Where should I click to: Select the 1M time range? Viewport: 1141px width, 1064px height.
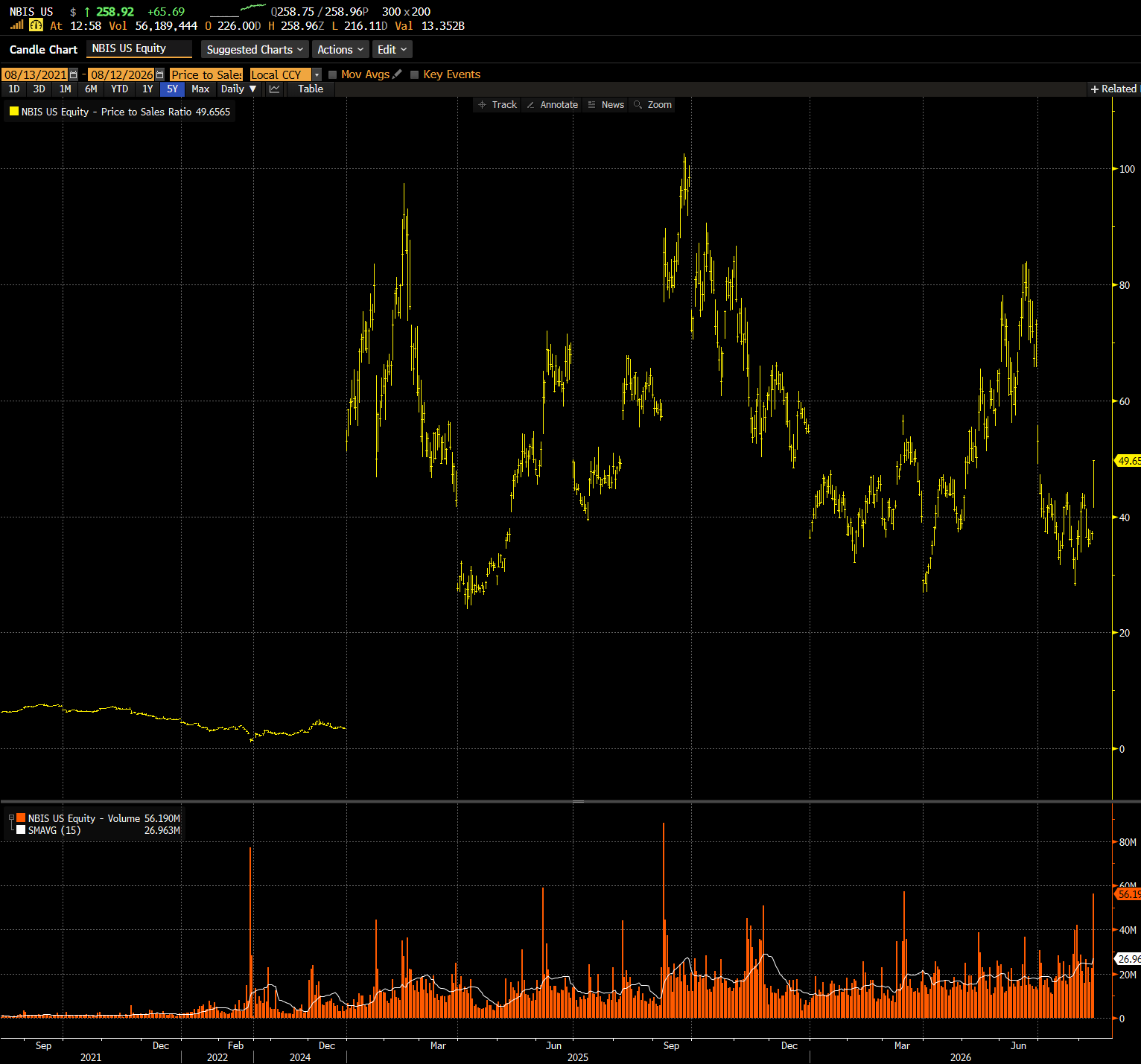click(x=66, y=89)
